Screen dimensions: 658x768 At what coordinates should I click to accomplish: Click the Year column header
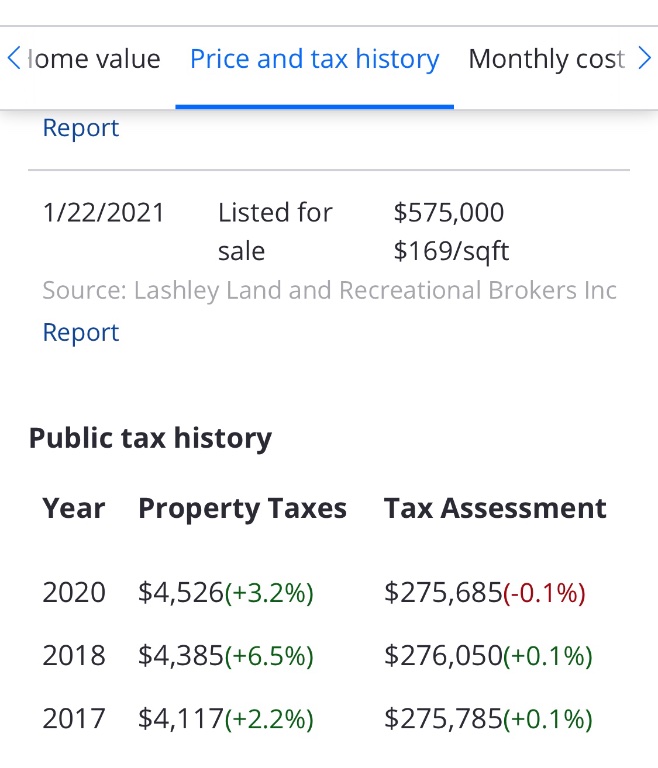(73, 508)
